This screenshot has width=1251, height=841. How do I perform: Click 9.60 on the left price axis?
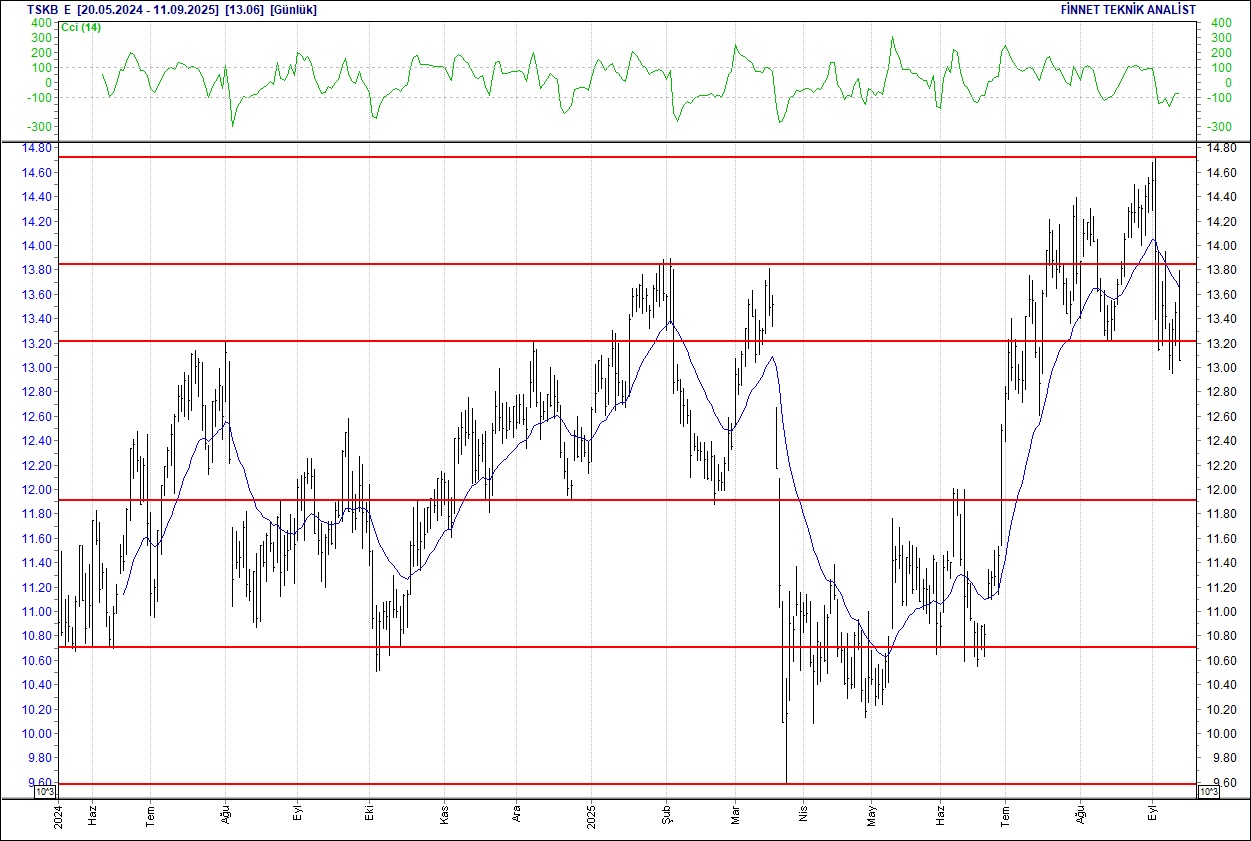pyautogui.click(x=40, y=783)
